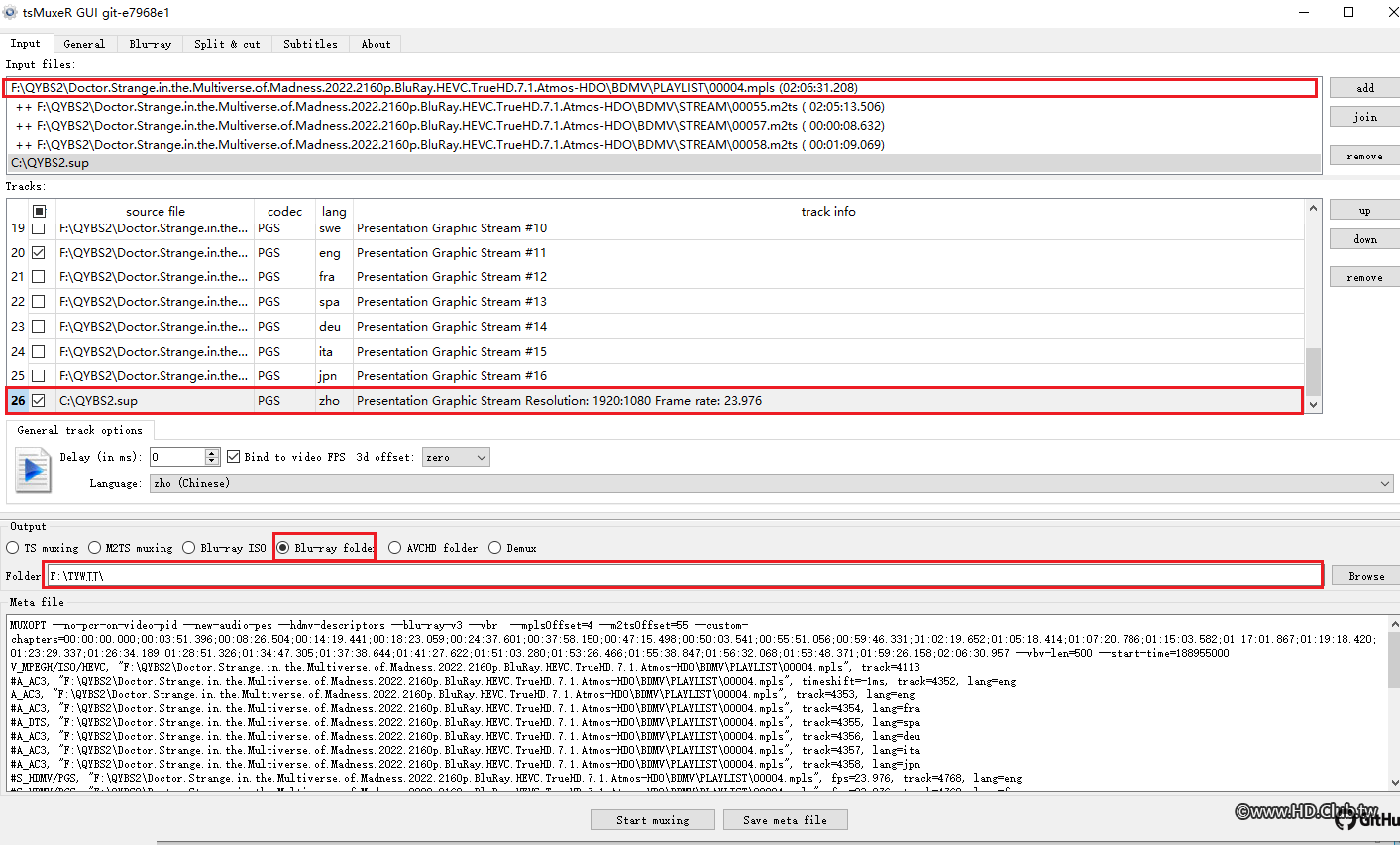Click the track type icon beside Delay

pyautogui.click(x=32, y=470)
